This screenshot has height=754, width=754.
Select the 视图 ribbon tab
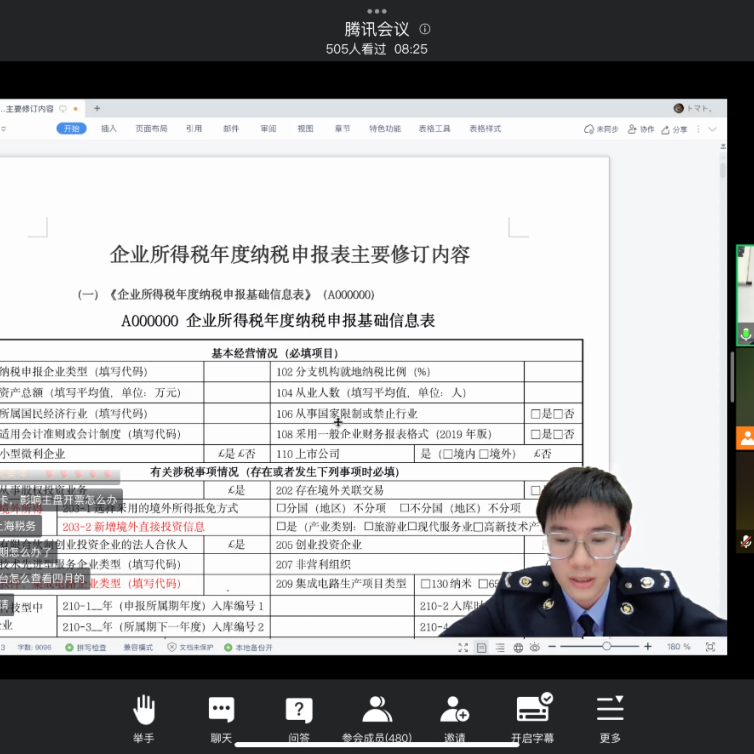pyautogui.click(x=305, y=128)
